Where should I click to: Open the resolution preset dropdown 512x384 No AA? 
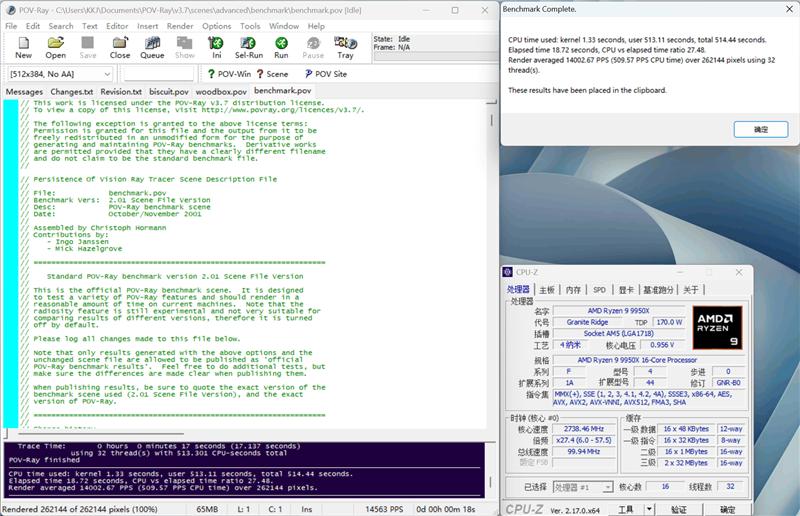[60, 74]
